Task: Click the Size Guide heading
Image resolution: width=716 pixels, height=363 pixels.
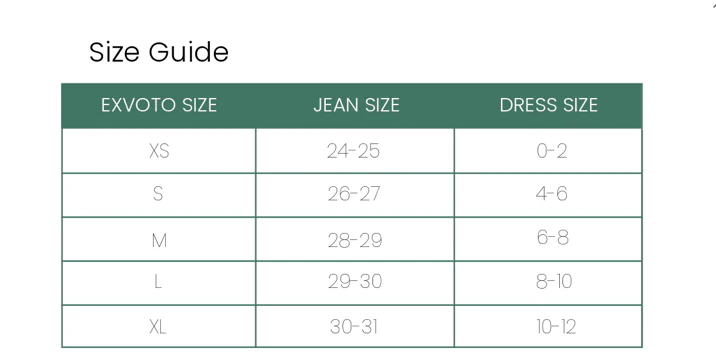Action: point(158,52)
